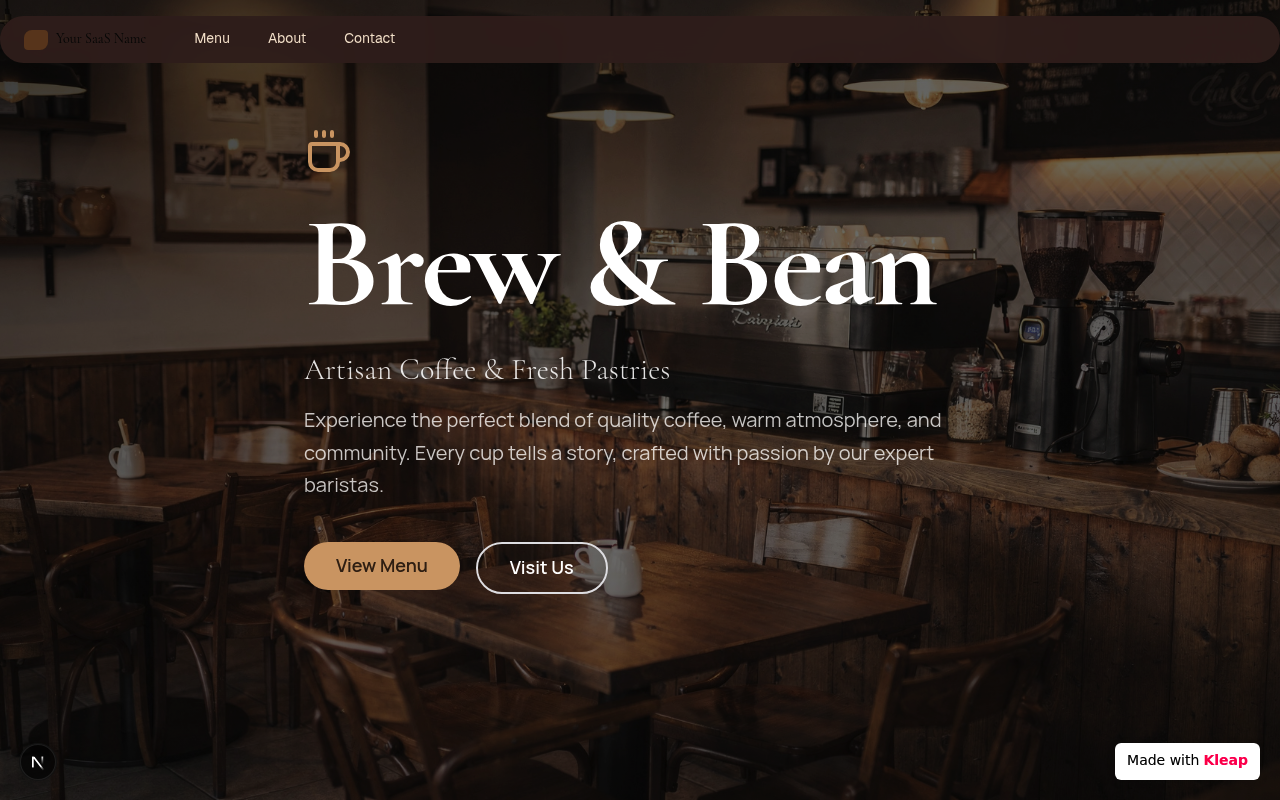Click the Brew & Bean main heading

pyautogui.click(x=621, y=265)
